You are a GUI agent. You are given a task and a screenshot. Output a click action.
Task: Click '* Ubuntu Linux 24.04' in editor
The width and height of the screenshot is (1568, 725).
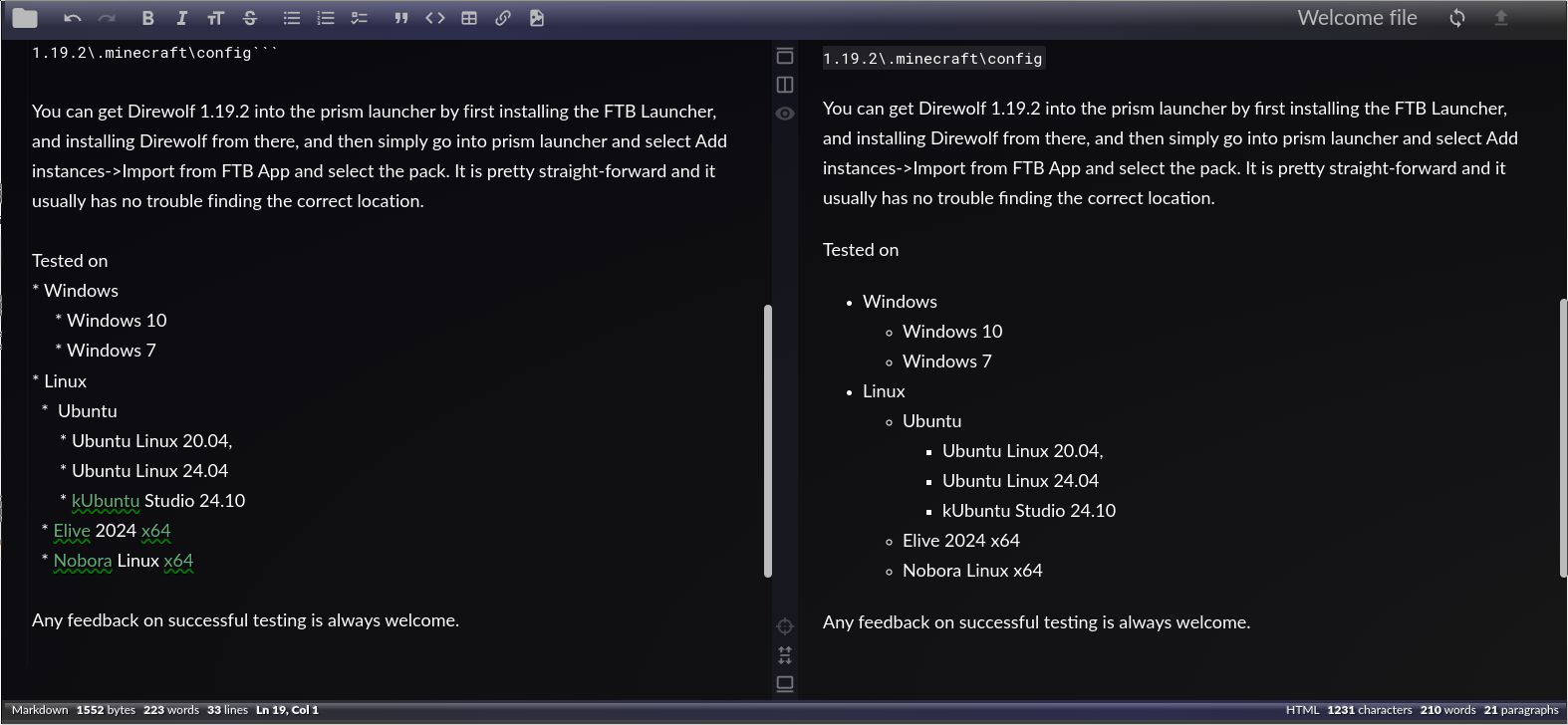coord(143,471)
